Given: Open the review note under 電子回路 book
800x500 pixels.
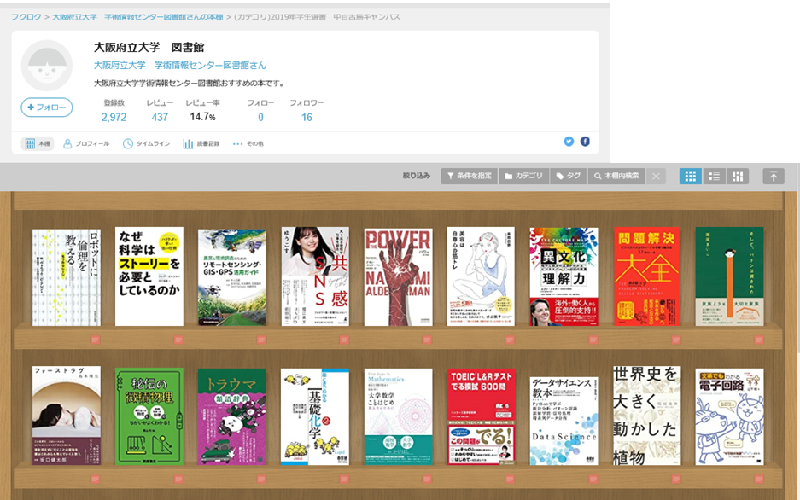Looking at the screenshot, I should (759, 479).
